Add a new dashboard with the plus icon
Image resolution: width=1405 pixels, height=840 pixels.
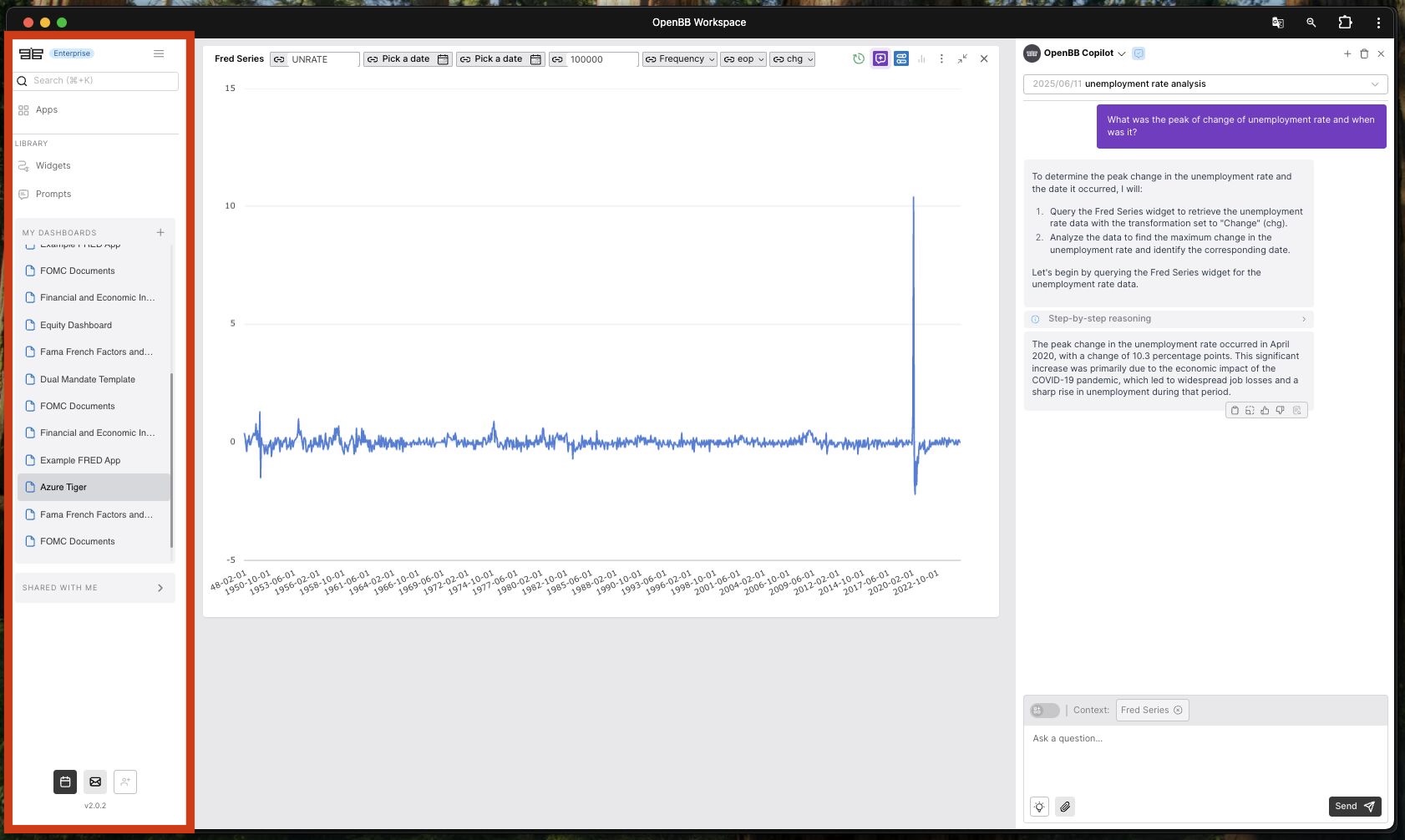pyautogui.click(x=160, y=232)
